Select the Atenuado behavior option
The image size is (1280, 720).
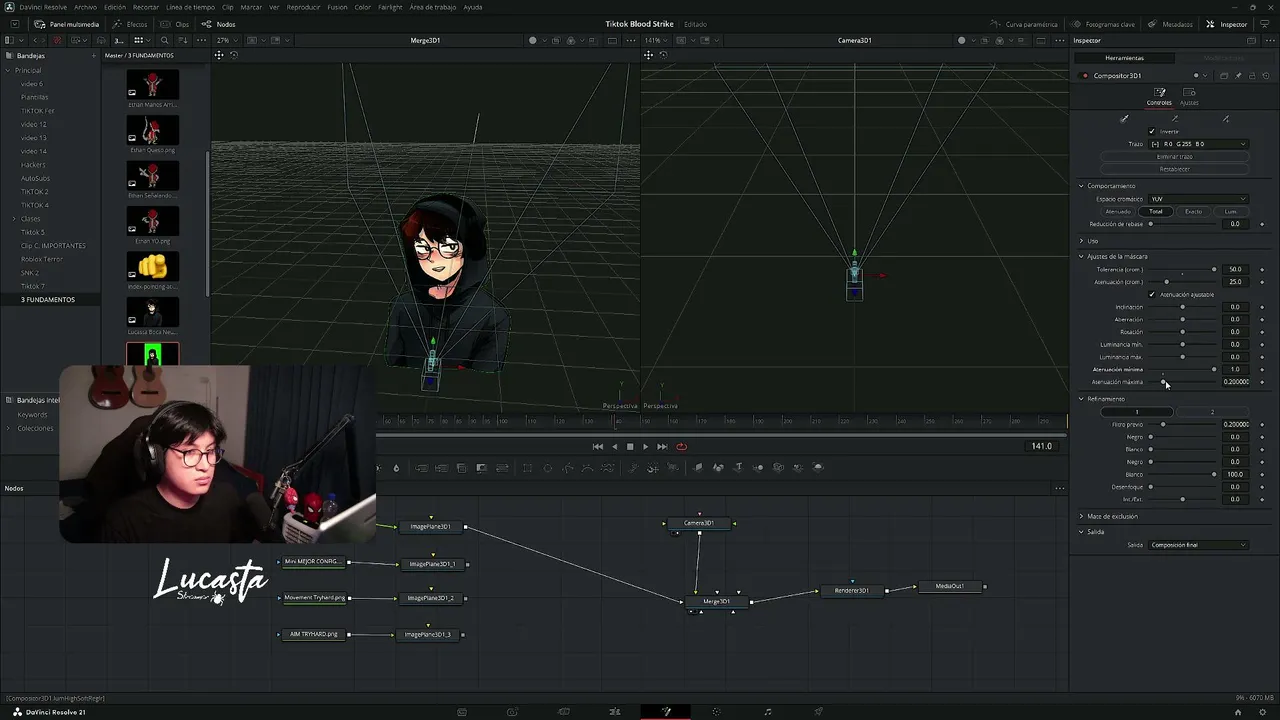coord(1118,212)
